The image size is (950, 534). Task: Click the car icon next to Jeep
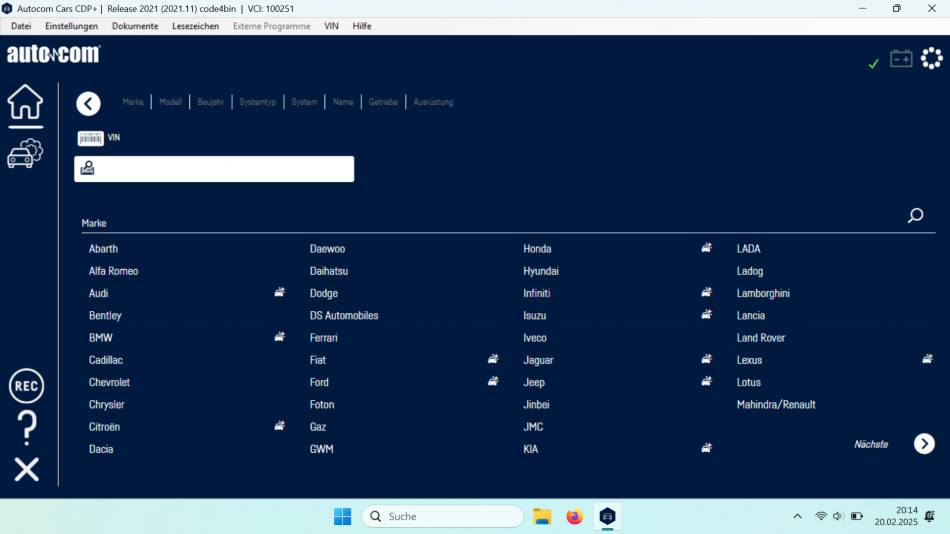(706, 381)
